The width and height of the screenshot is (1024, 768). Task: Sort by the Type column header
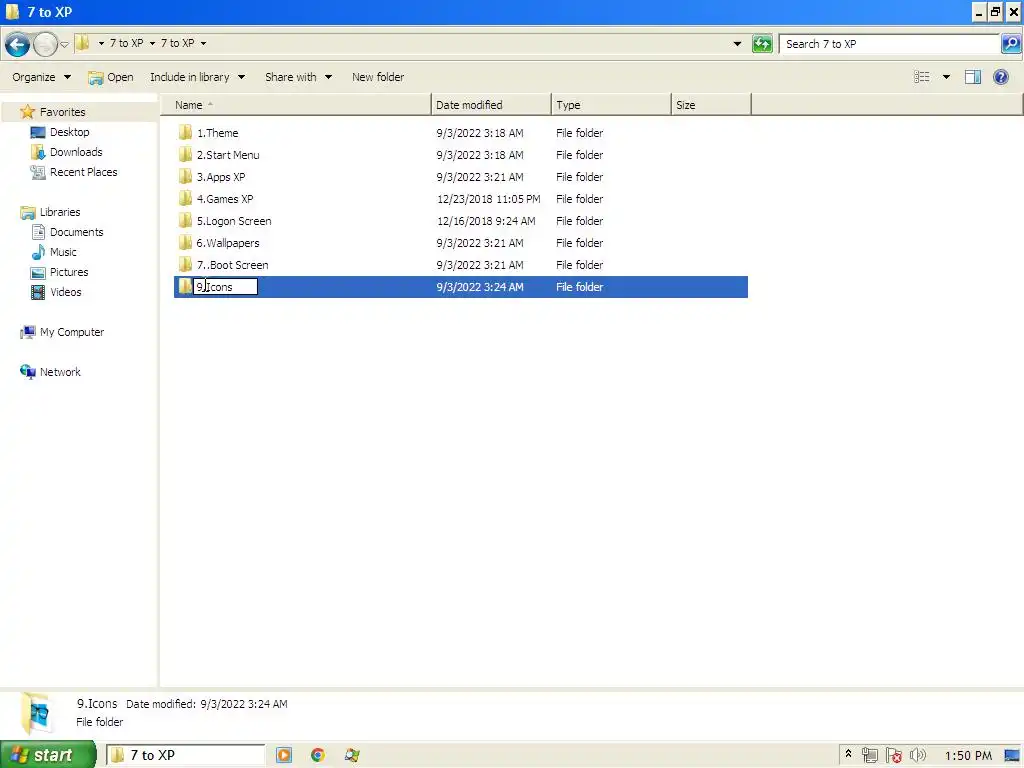click(611, 105)
